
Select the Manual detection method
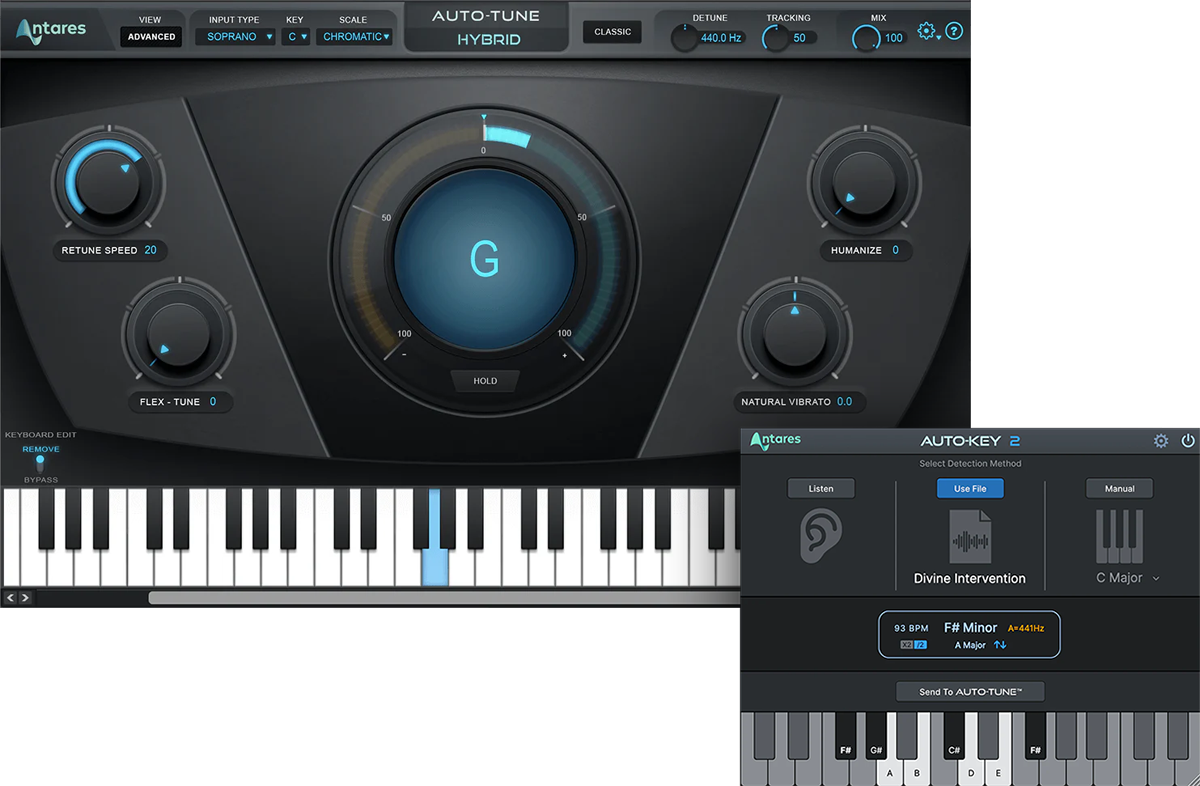[x=1119, y=489]
